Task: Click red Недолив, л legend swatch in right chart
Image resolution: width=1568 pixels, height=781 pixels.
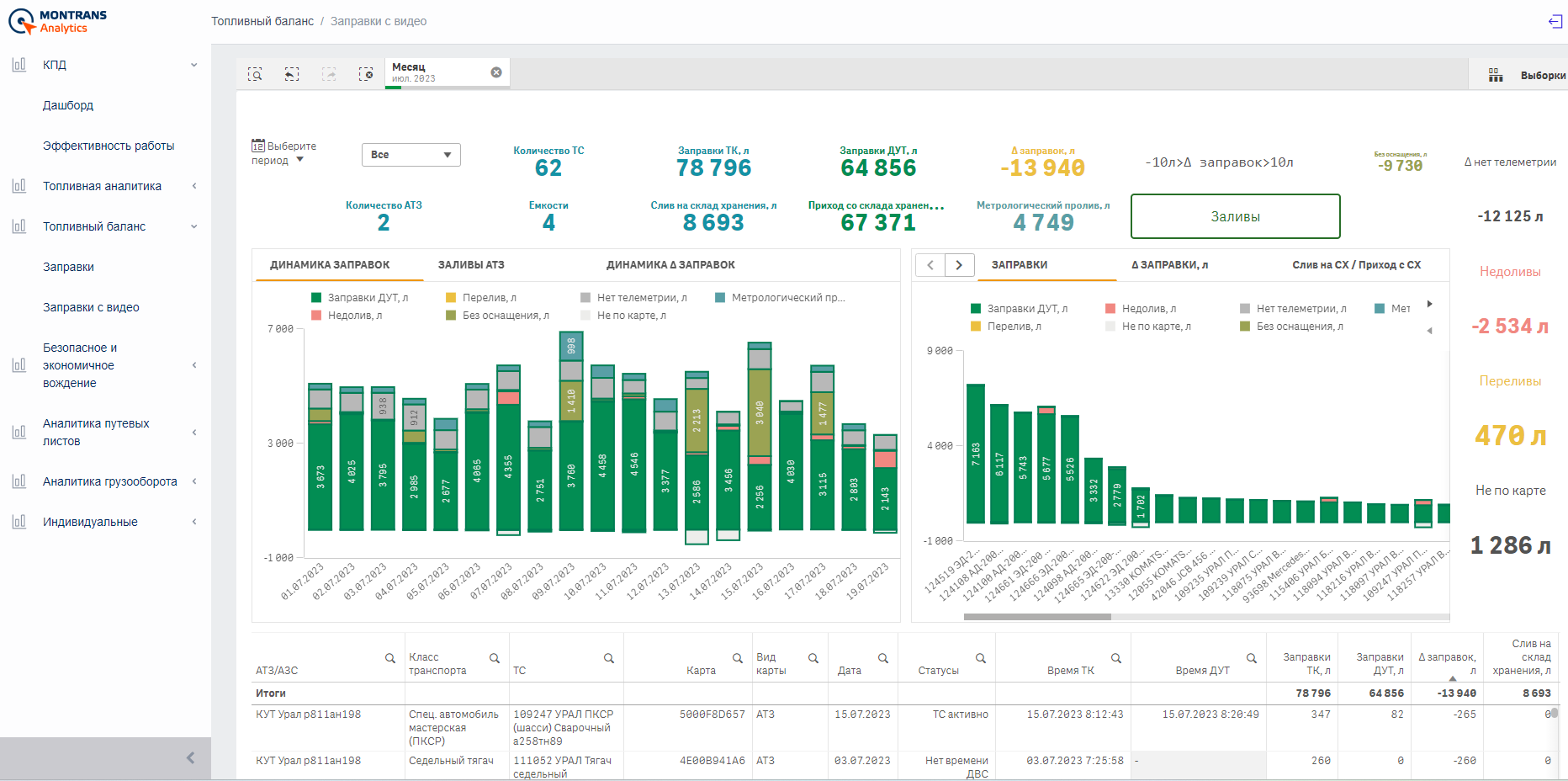Action: pos(1110,308)
